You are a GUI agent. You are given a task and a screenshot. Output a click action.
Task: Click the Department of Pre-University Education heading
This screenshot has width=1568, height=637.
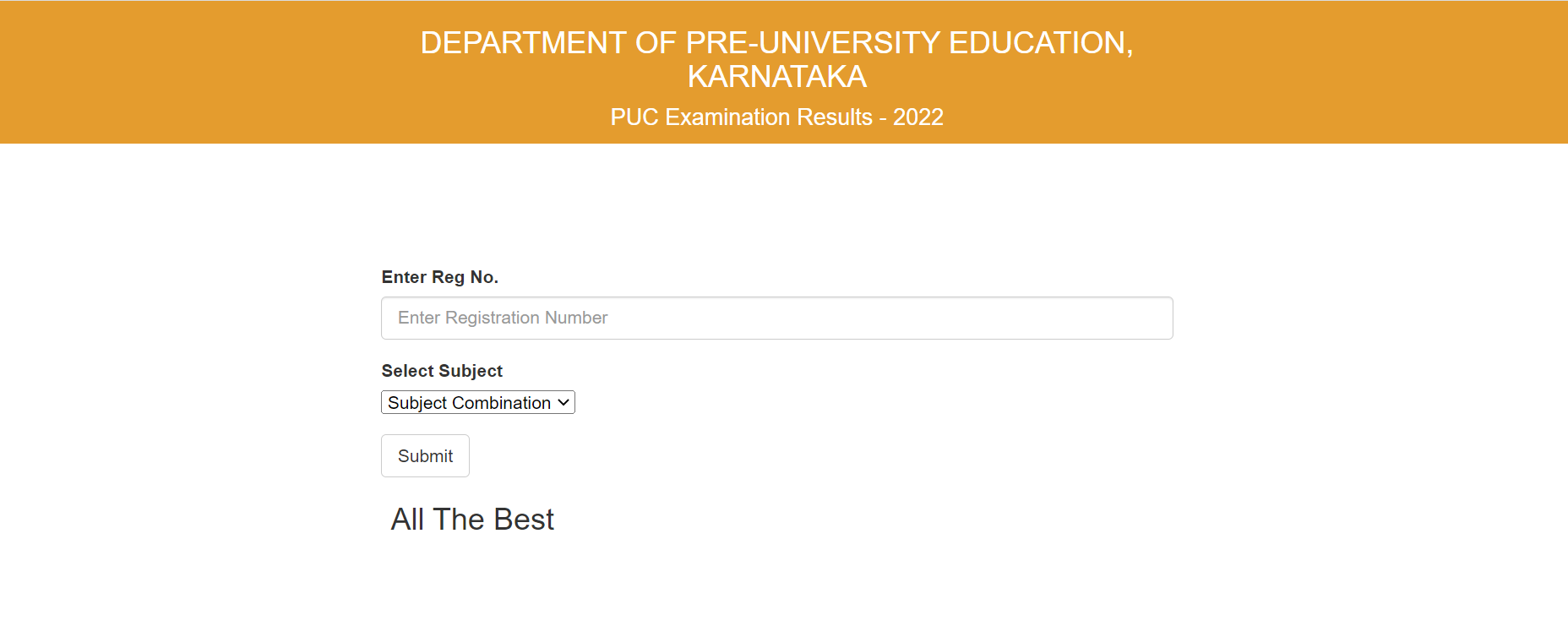pos(776,41)
